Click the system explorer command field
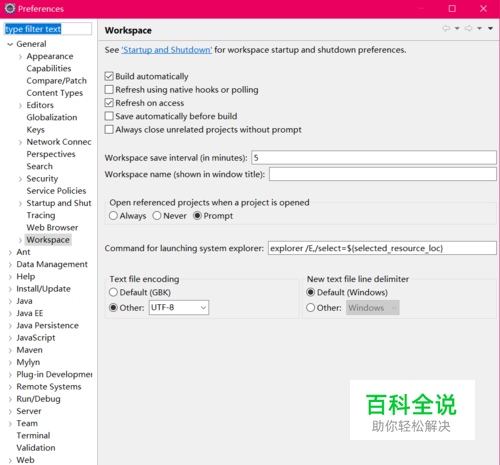The image size is (500, 465). [382, 248]
